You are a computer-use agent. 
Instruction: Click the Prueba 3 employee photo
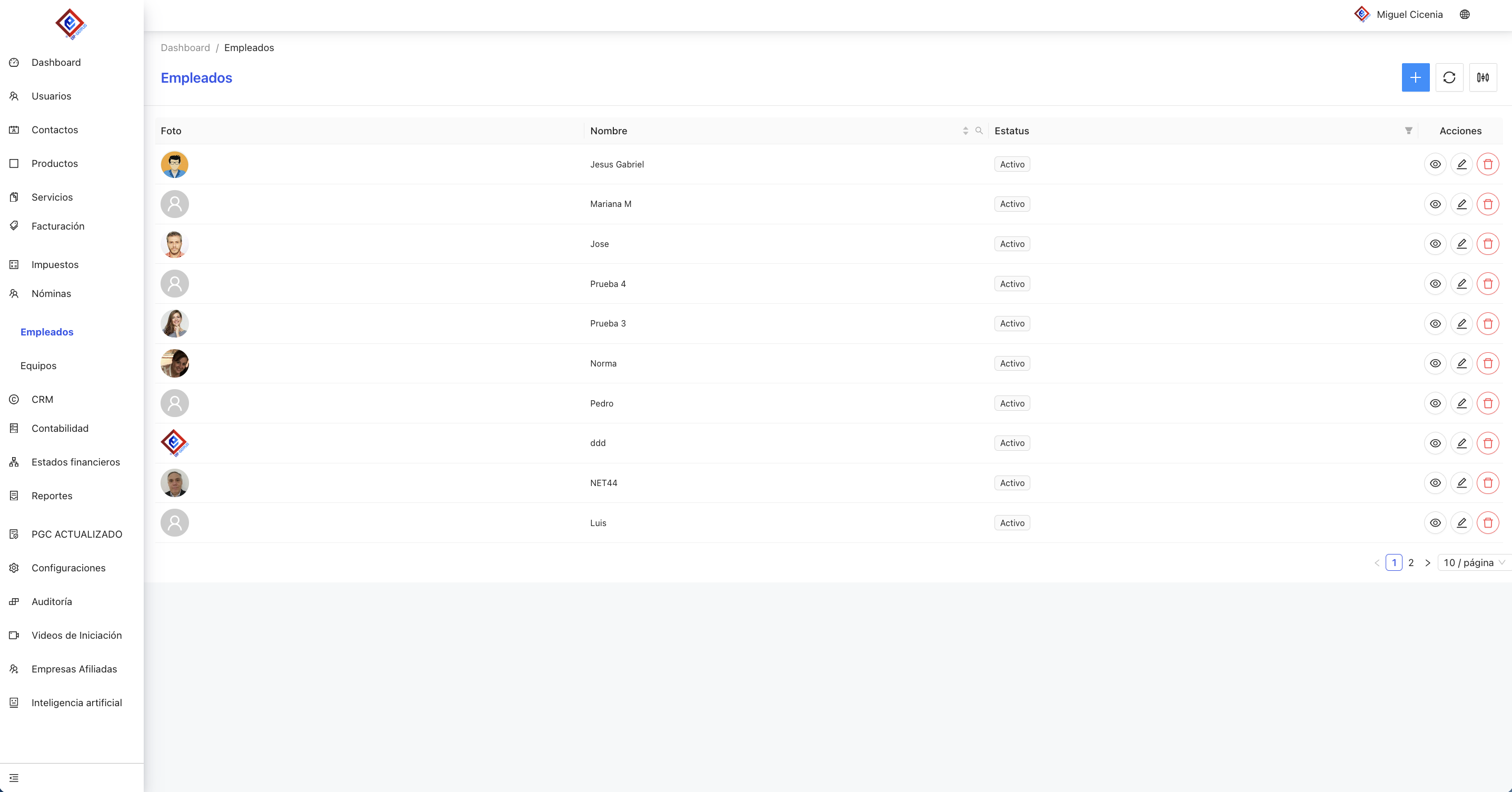[174, 323]
